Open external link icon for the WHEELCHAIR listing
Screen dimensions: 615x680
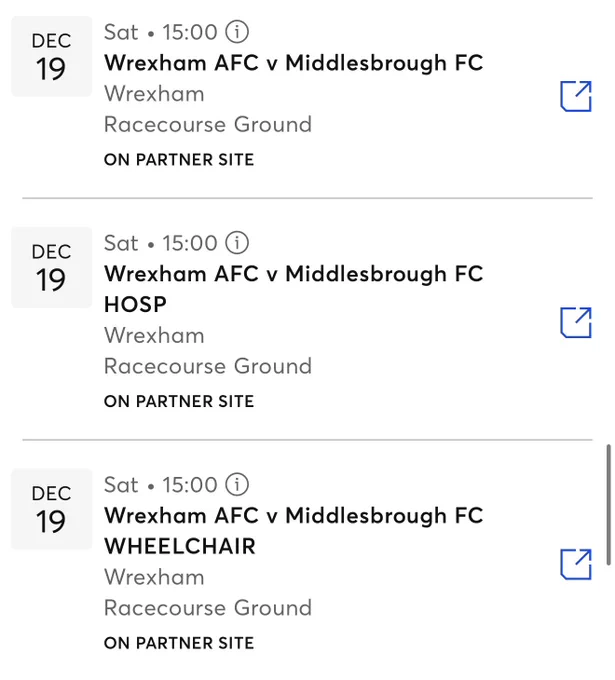576,564
